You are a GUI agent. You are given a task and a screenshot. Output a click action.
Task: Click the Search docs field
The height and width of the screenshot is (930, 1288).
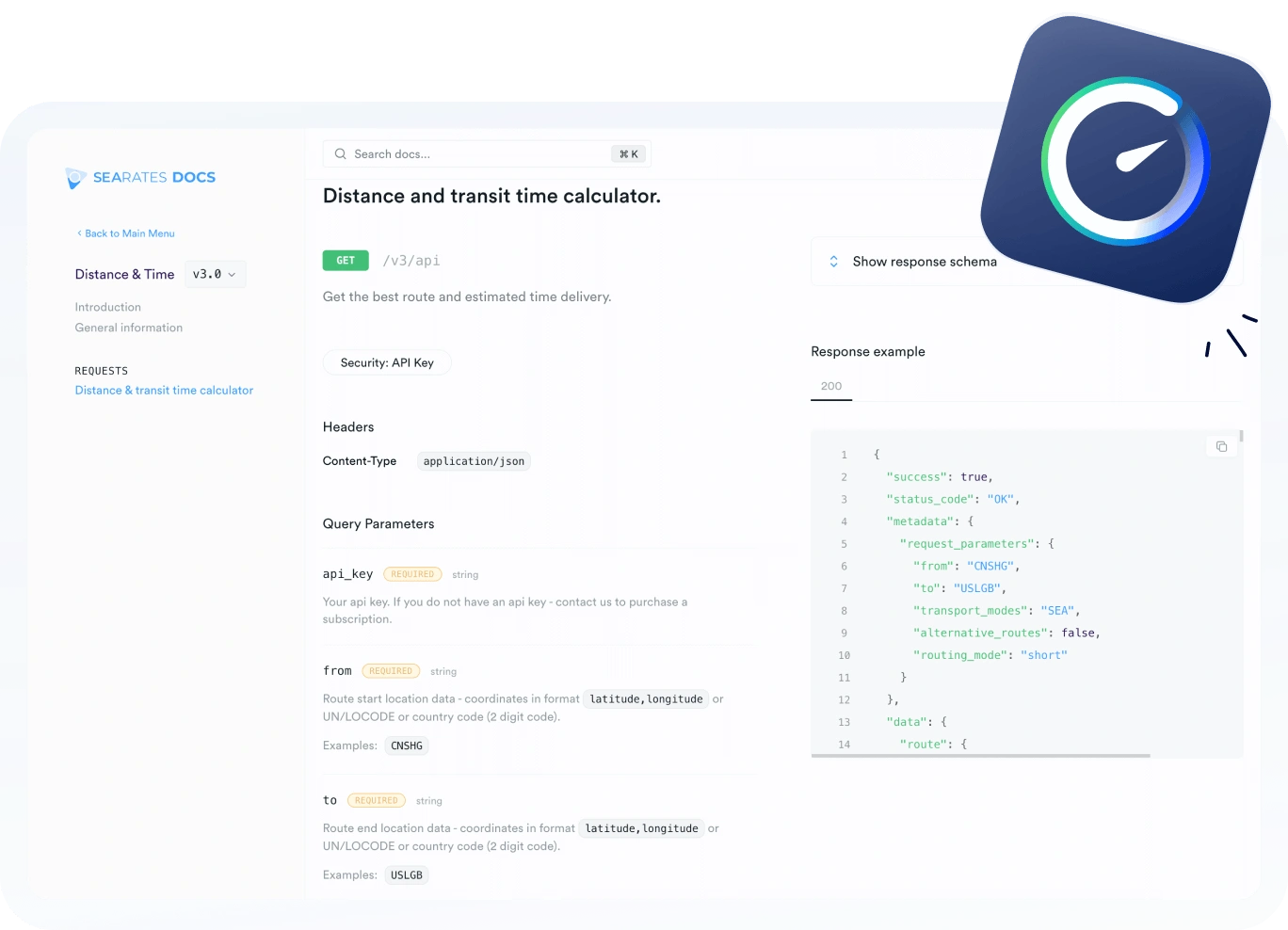tap(487, 154)
